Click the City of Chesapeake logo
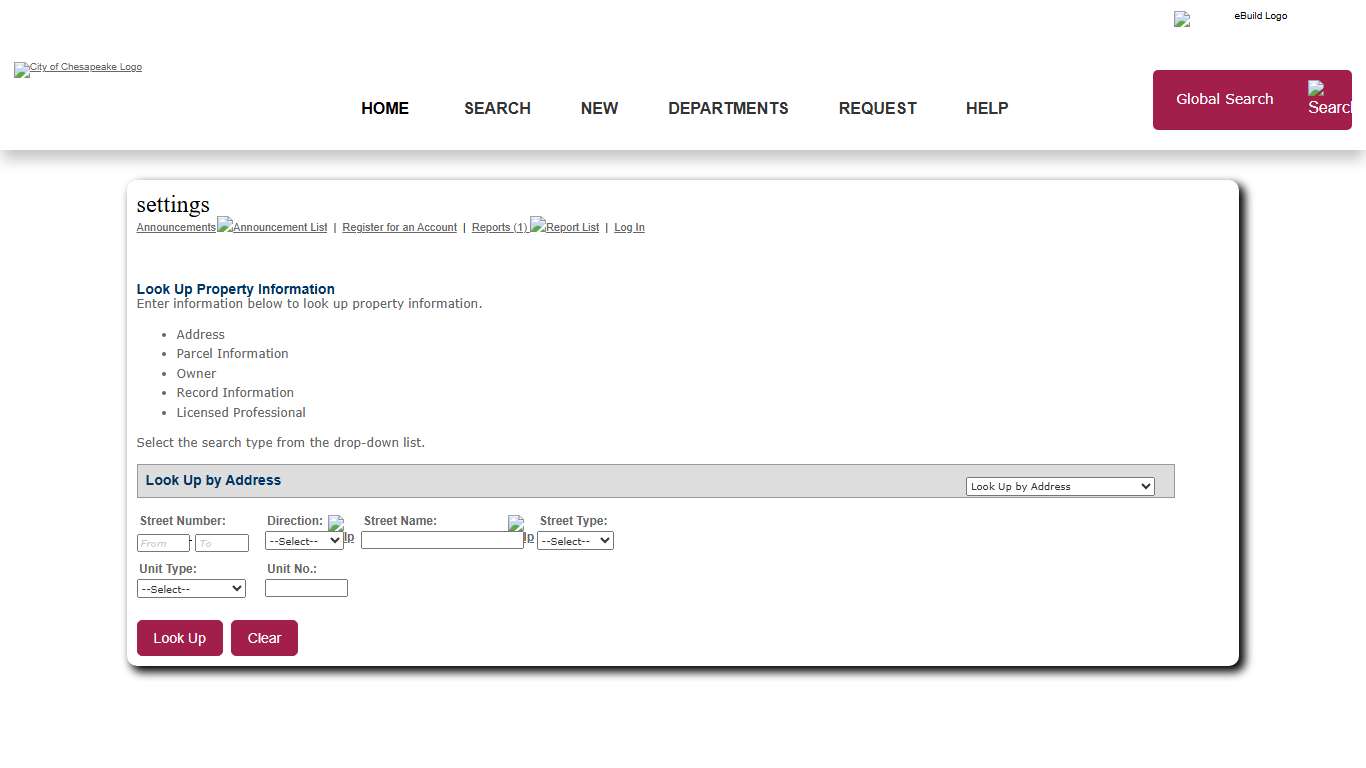This screenshot has height=768, width=1366. (78, 68)
